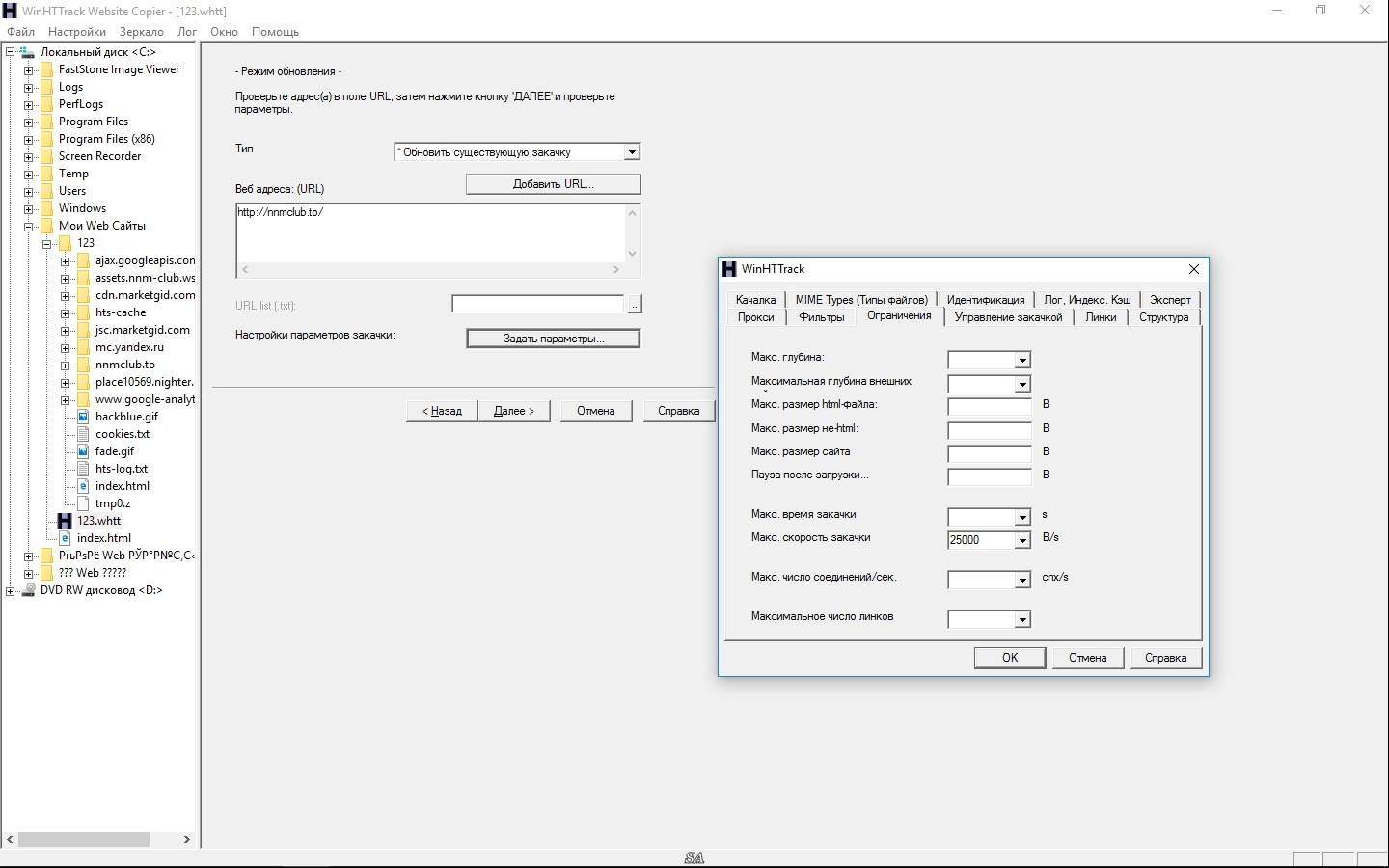
Task: Select the nnmclub.to folder icon
Action: point(83,365)
